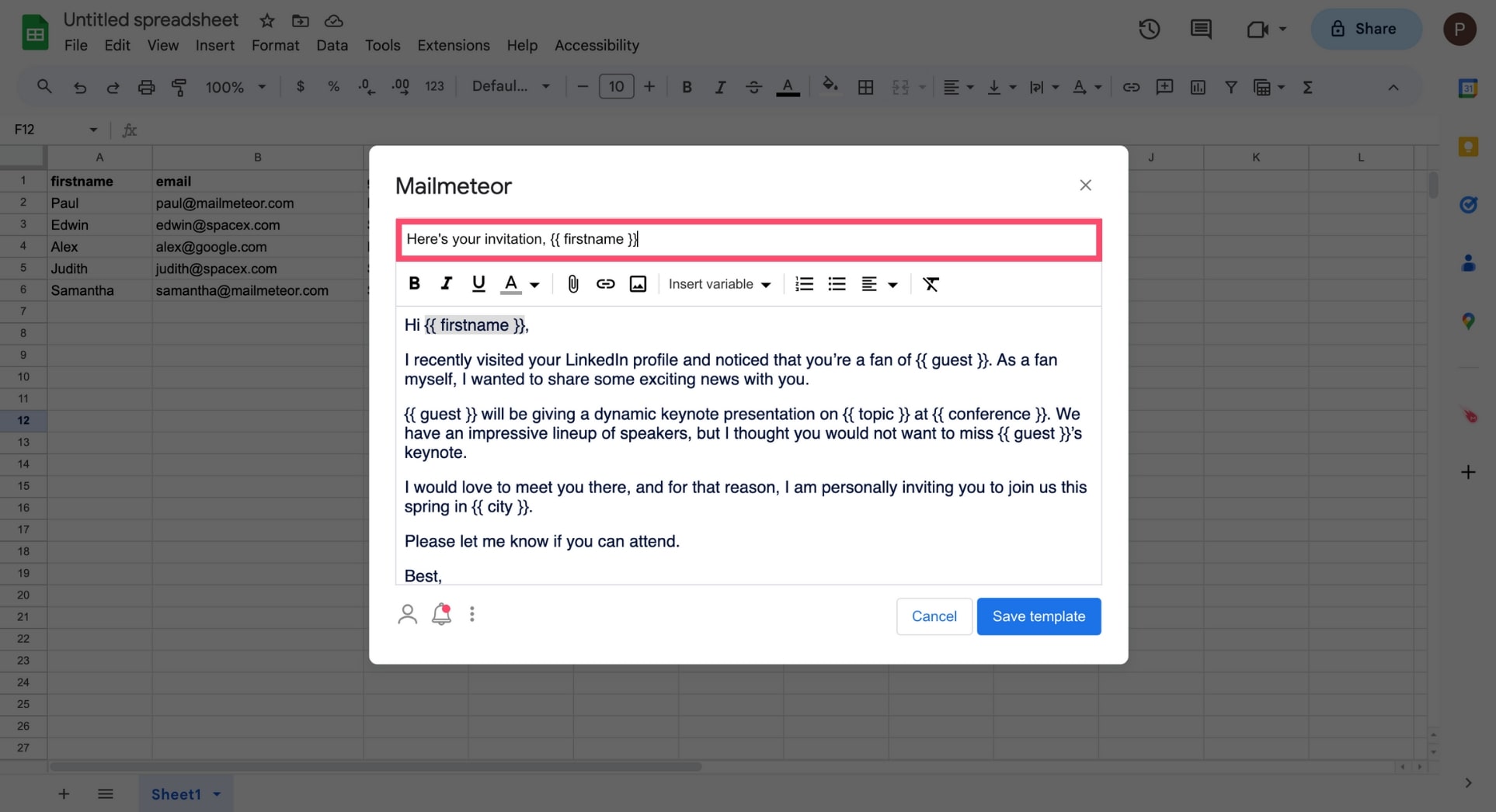Open horizontal align dropdown in Sheets toolbar
This screenshot has height=812, width=1496.
(x=958, y=87)
